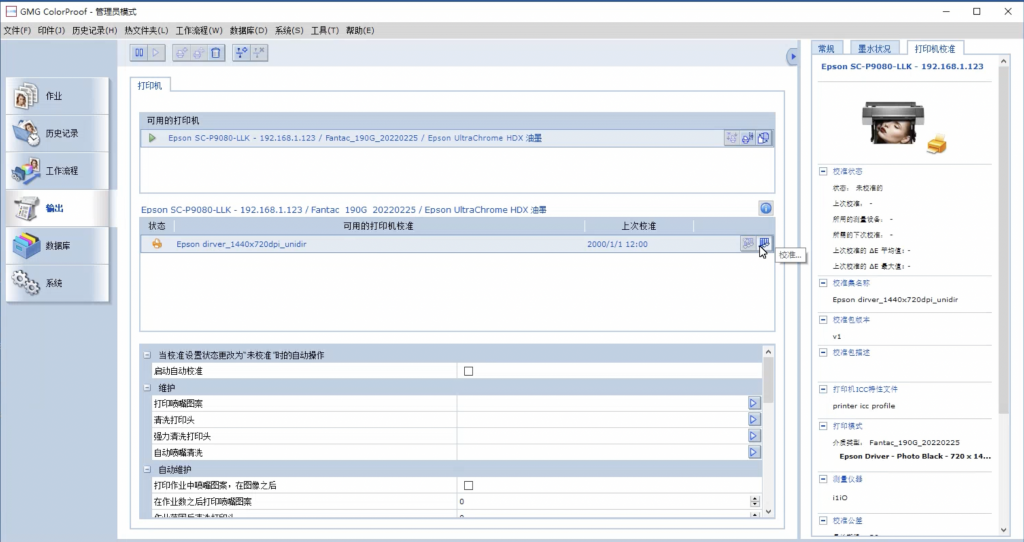
Task: Open the 系统(S) menu
Action: (x=289, y=30)
